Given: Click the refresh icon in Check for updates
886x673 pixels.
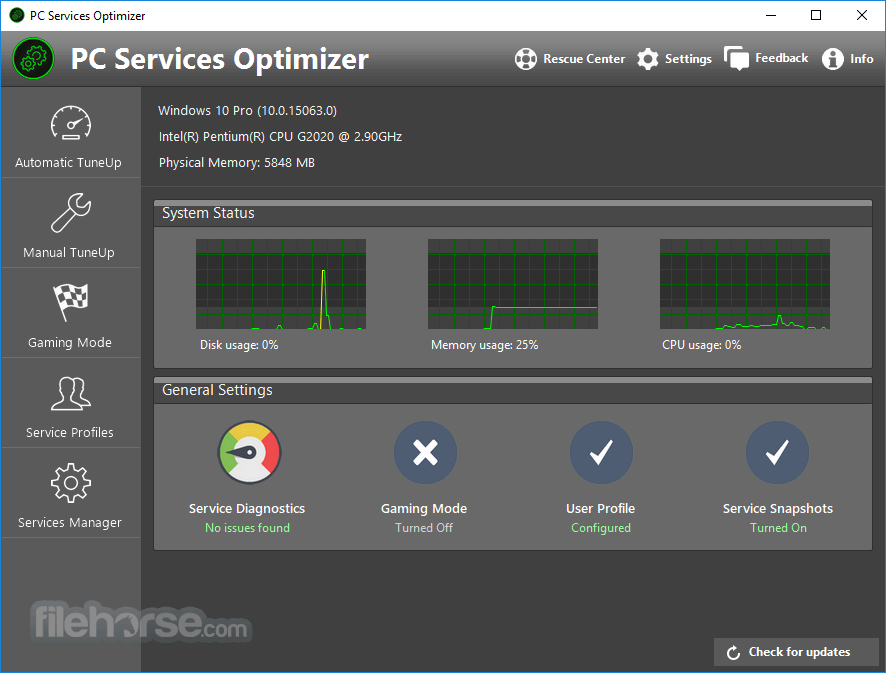Looking at the screenshot, I should pyautogui.click(x=733, y=653).
